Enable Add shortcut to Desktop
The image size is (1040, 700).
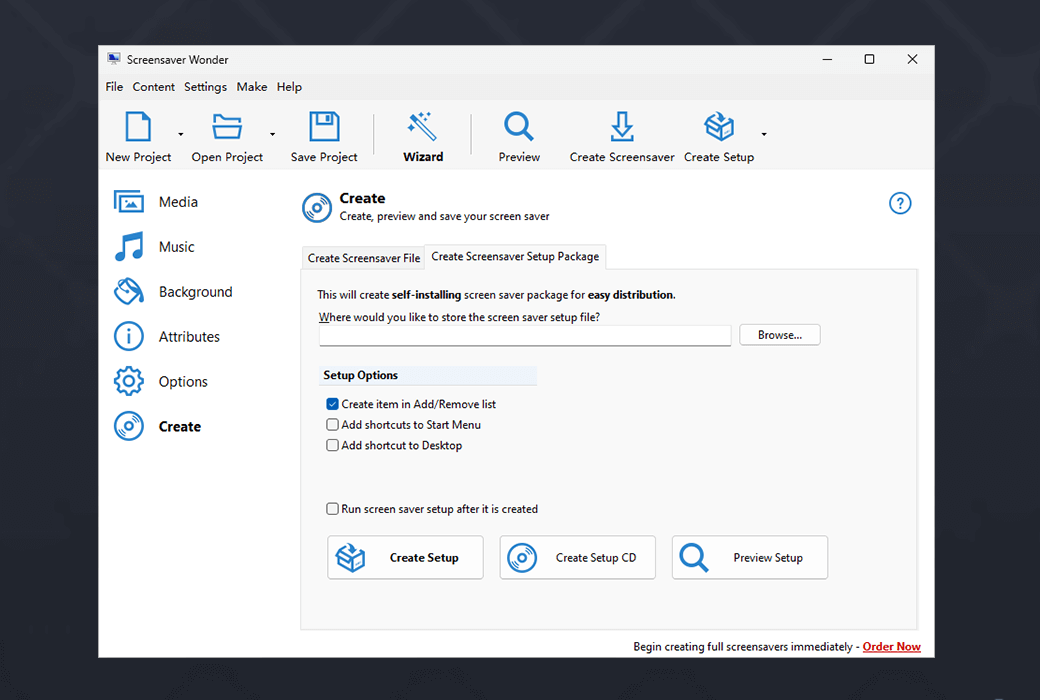point(332,445)
